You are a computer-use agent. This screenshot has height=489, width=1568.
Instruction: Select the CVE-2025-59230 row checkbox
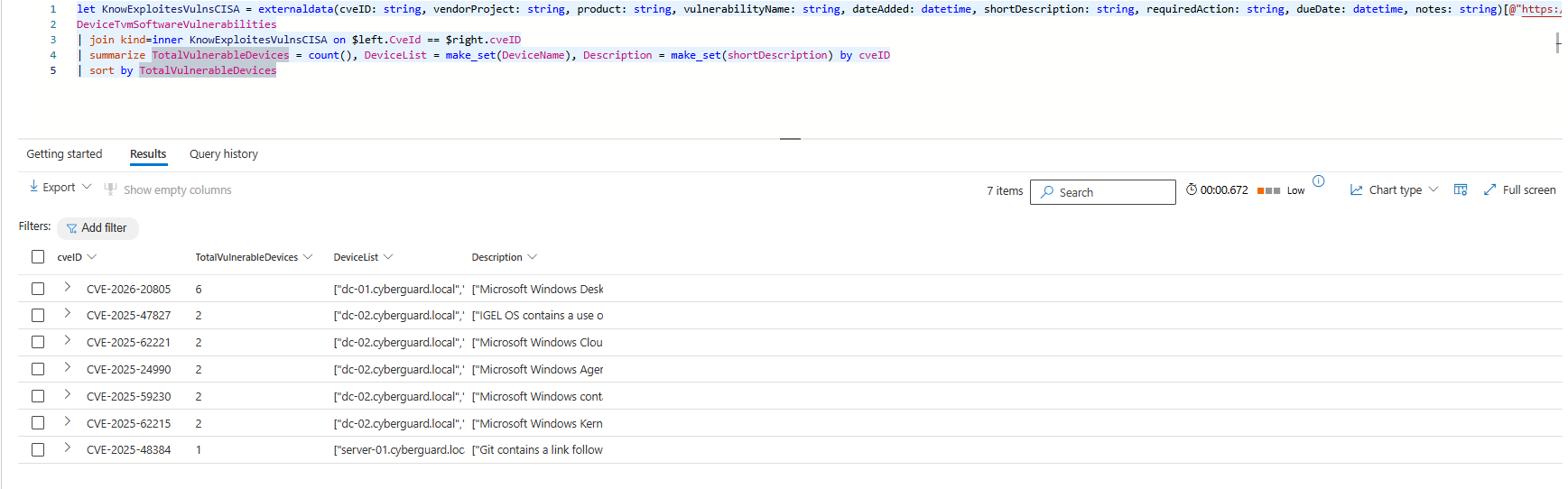[38, 396]
